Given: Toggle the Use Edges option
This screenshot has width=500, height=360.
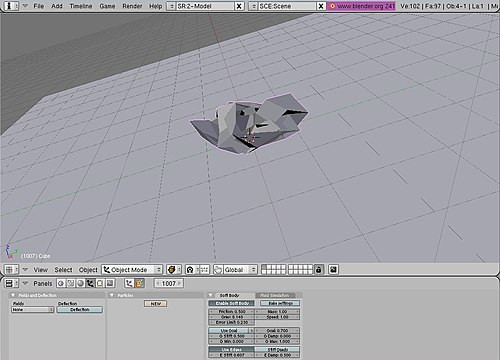Looking at the screenshot, I should pos(231,349).
